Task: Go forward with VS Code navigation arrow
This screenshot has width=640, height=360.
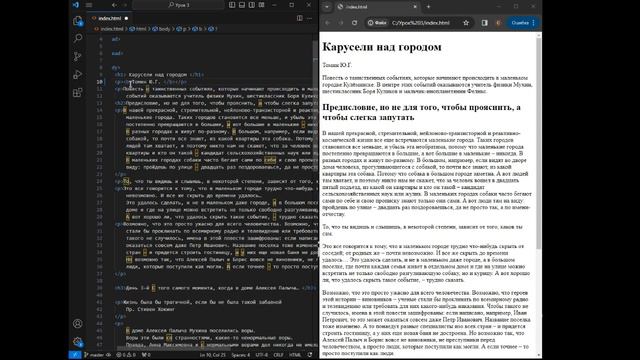Action: [x=125, y=5]
